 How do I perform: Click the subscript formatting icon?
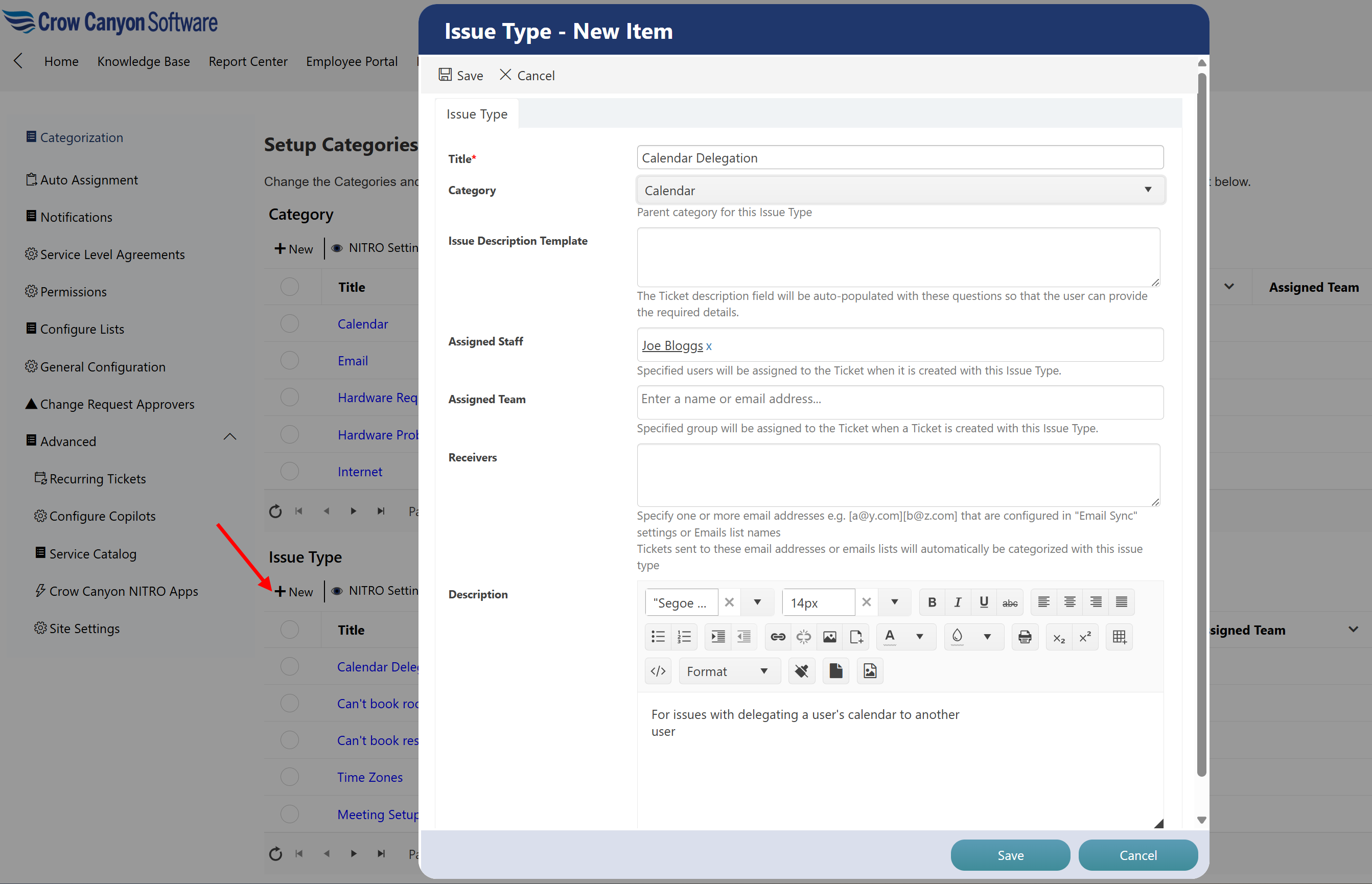tap(1059, 638)
